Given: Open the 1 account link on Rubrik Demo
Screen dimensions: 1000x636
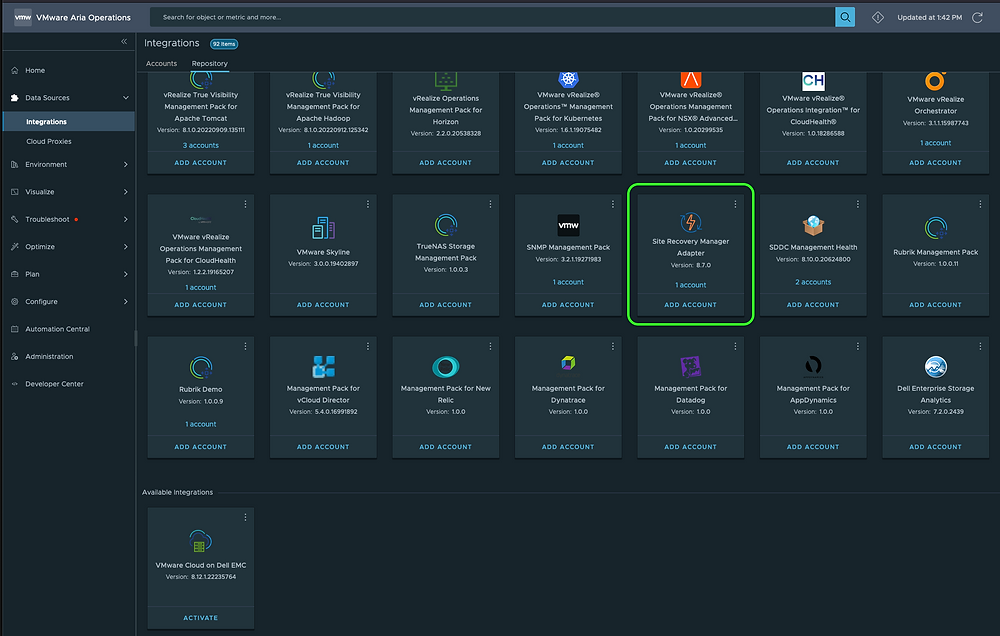Looking at the screenshot, I should pos(201,424).
